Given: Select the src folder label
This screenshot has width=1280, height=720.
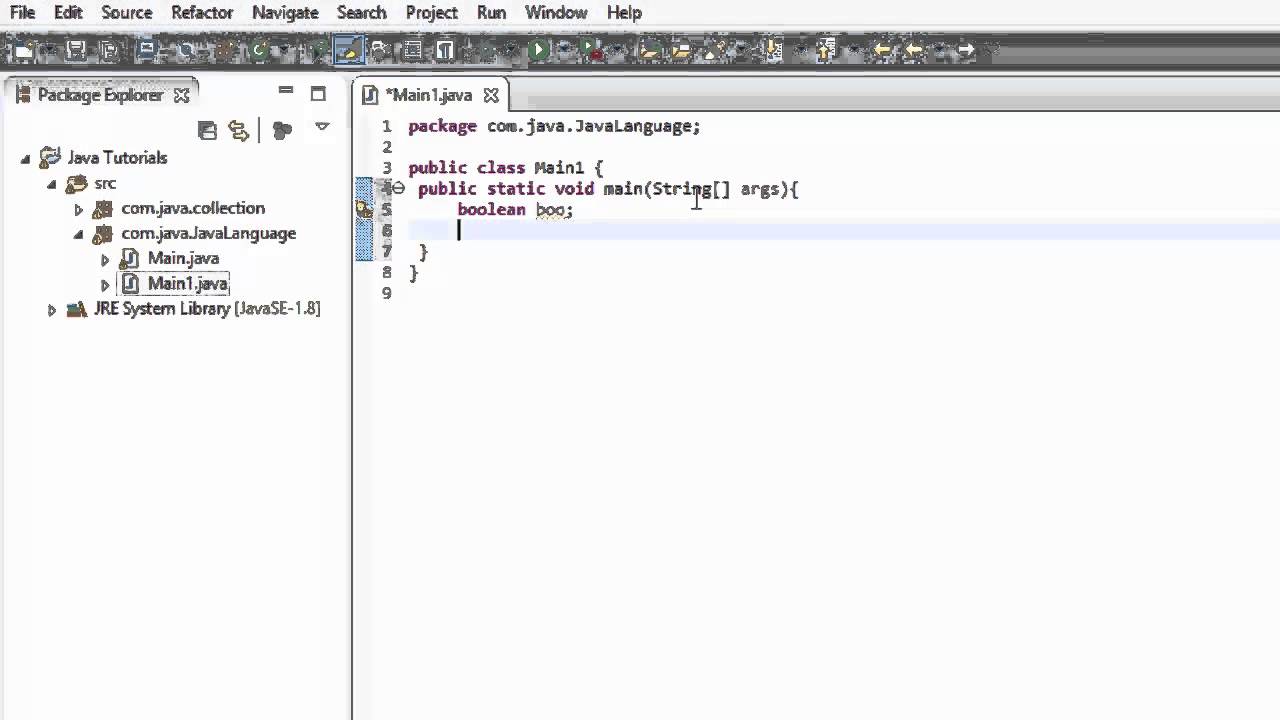Looking at the screenshot, I should (105, 183).
